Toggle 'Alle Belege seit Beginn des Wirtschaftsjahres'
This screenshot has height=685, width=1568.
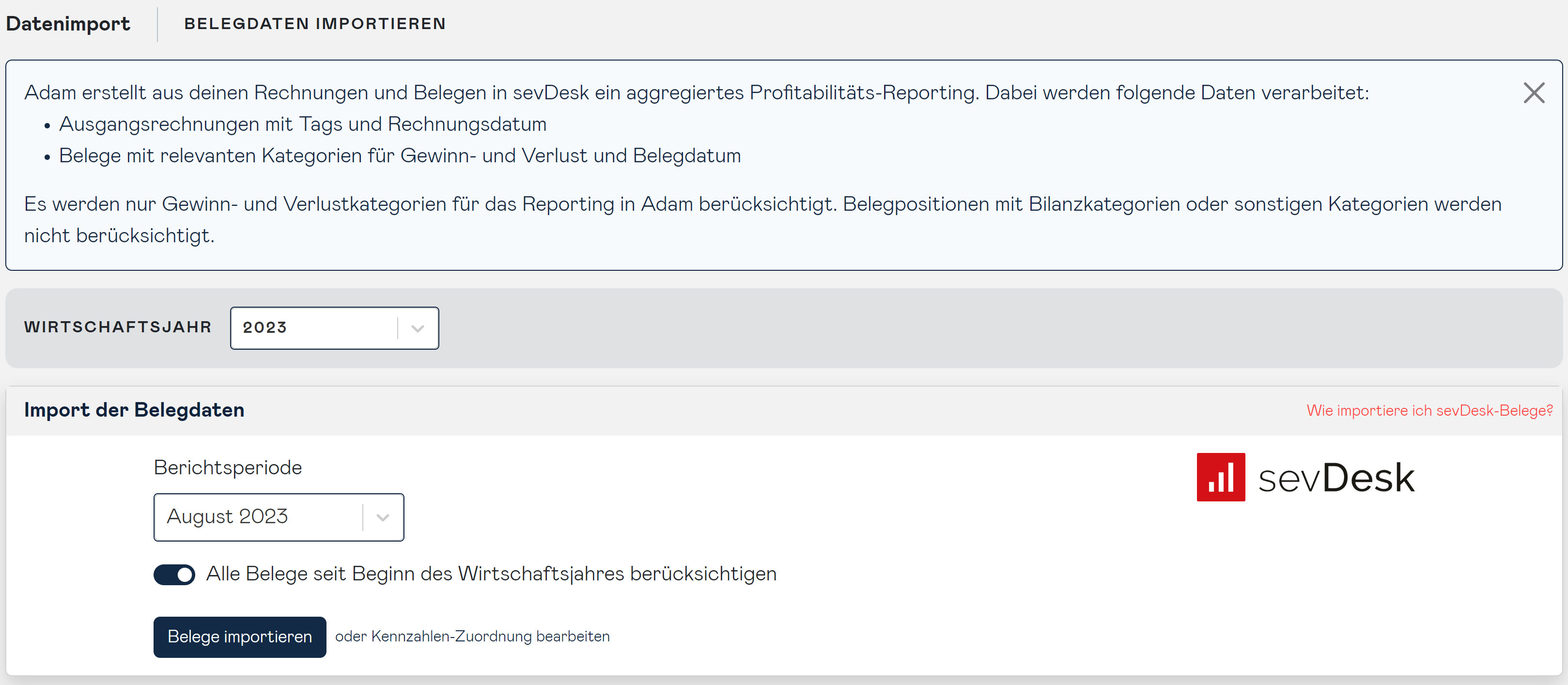tap(174, 574)
